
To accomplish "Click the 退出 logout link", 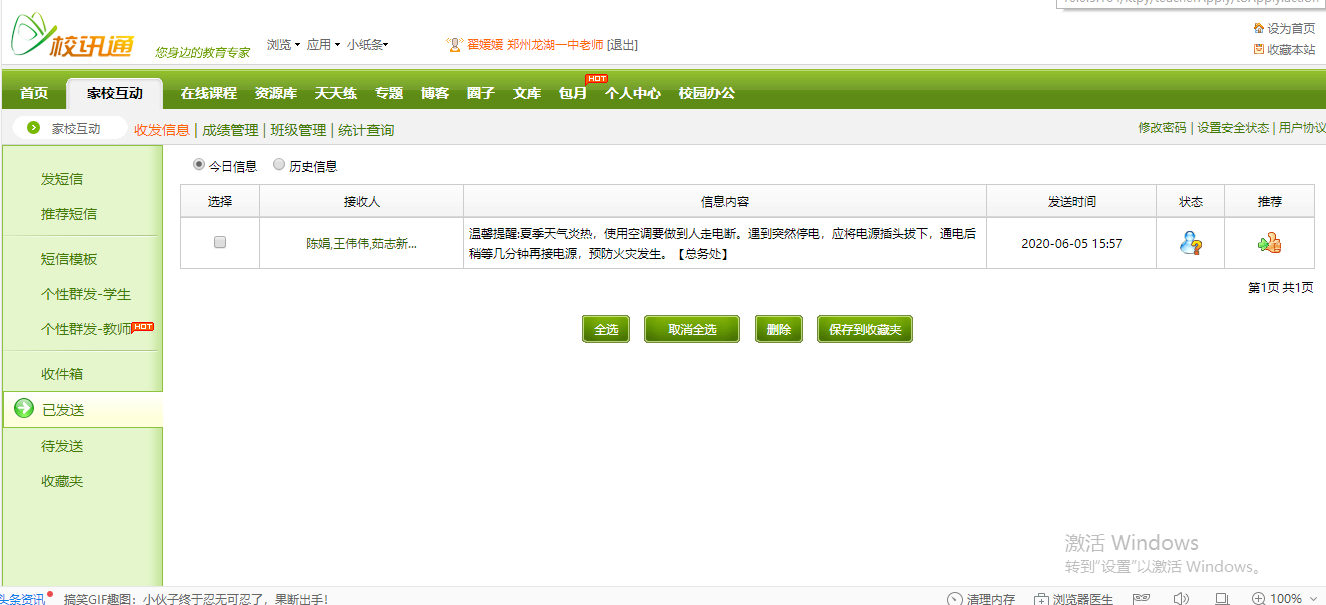I will [x=622, y=45].
